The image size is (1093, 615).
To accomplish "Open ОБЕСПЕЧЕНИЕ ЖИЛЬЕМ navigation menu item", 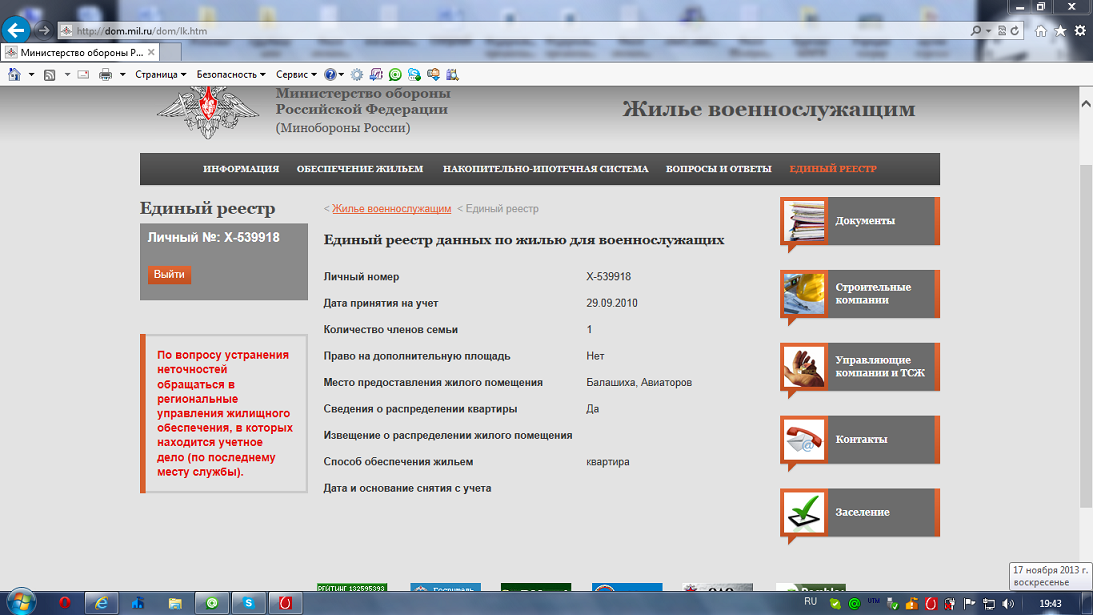I will [360, 169].
